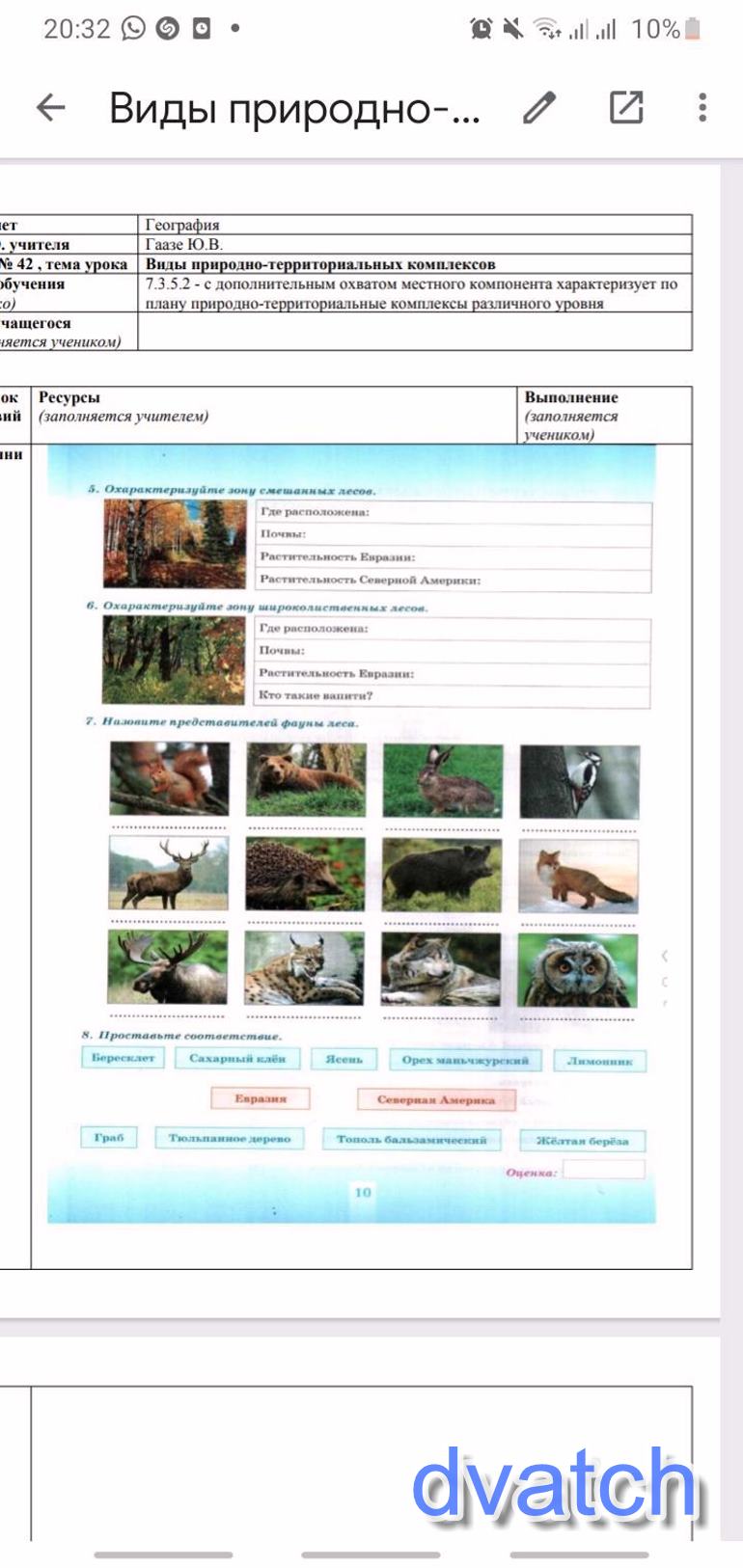
Task: Tap the Wi-Fi status icon
Action: tap(547, 30)
